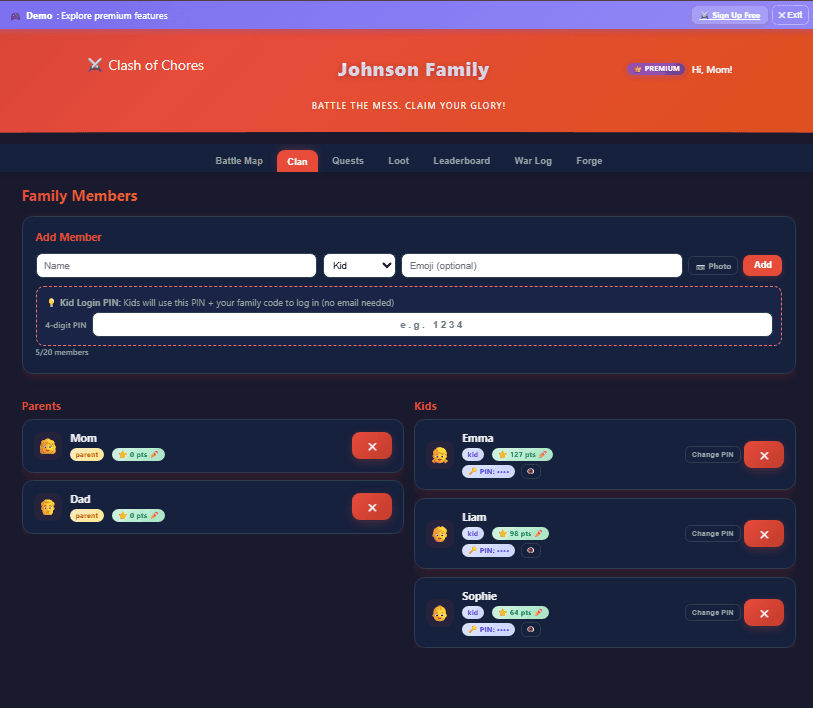
Task: Click Mom's avatar emoji
Action: pos(47,446)
